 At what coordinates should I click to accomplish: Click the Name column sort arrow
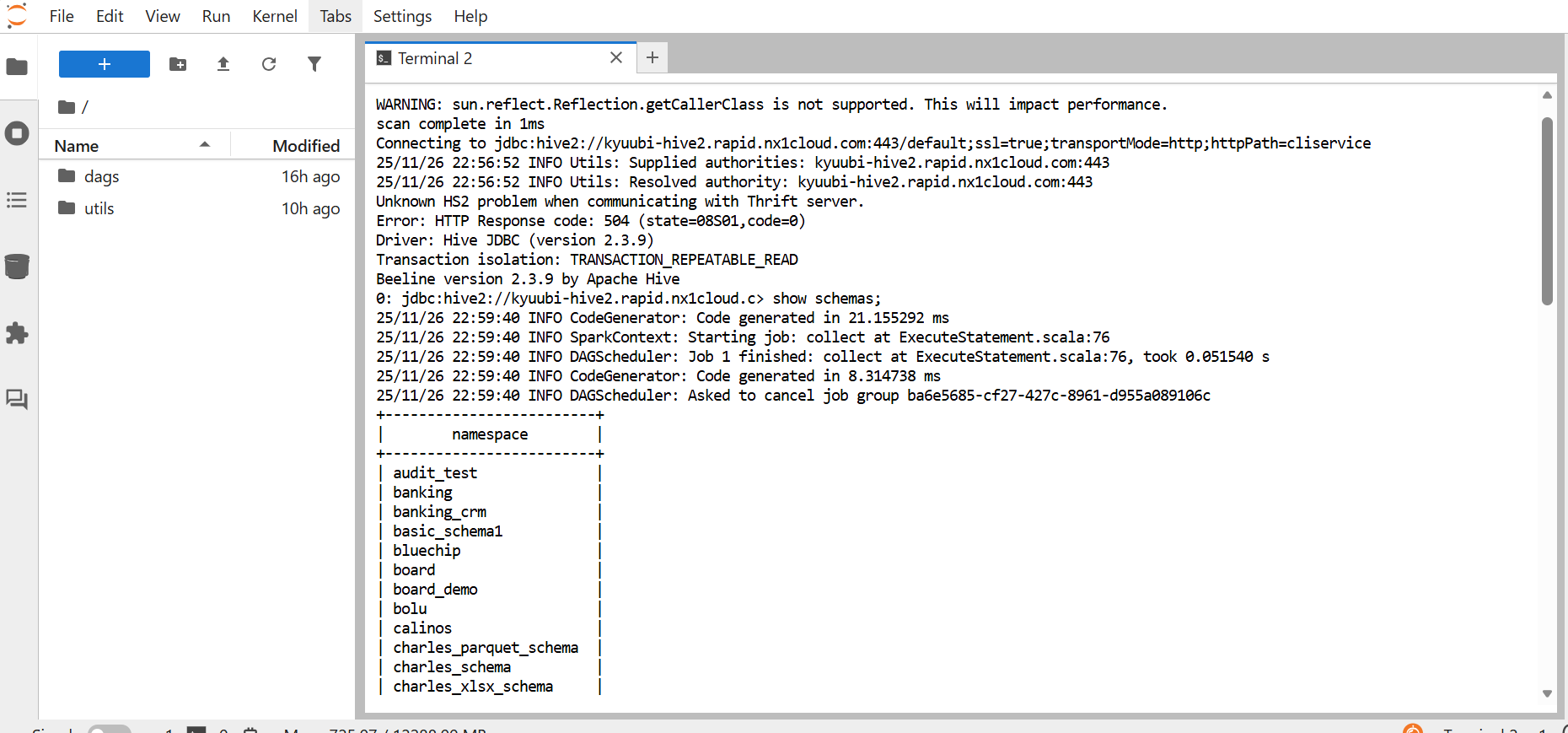click(205, 145)
